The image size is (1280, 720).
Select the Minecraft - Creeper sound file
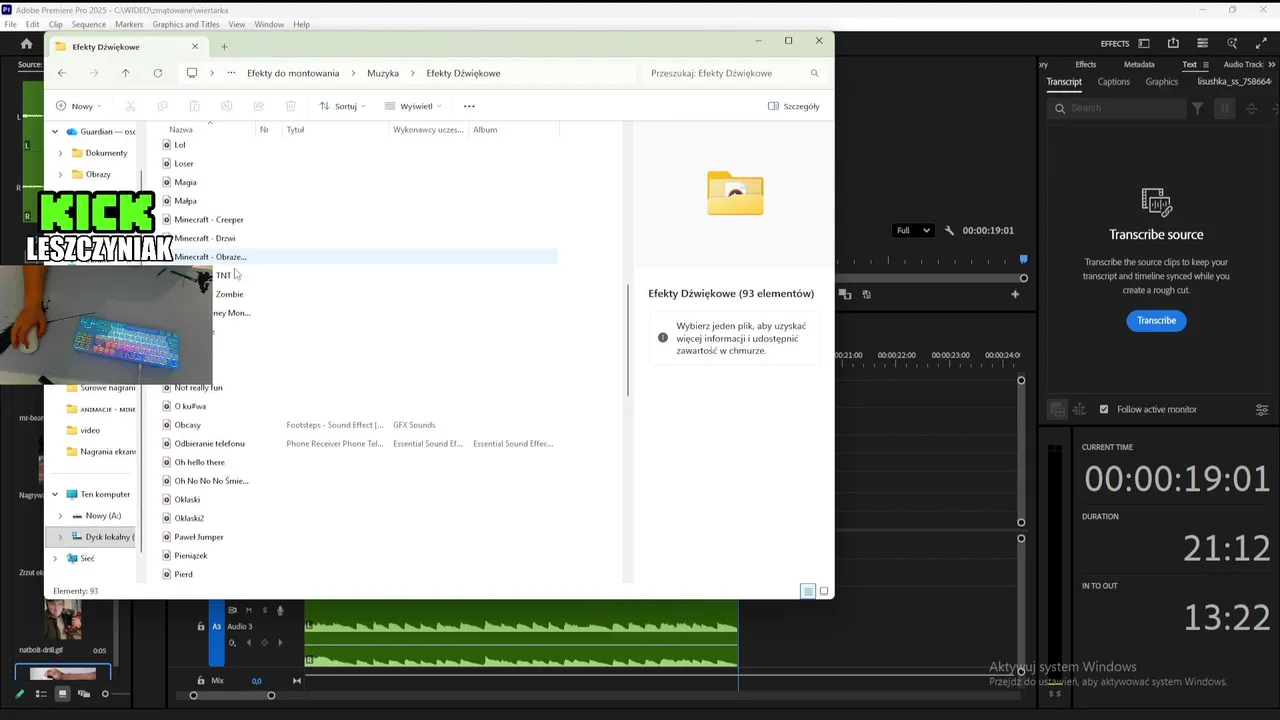pos(209,220)
